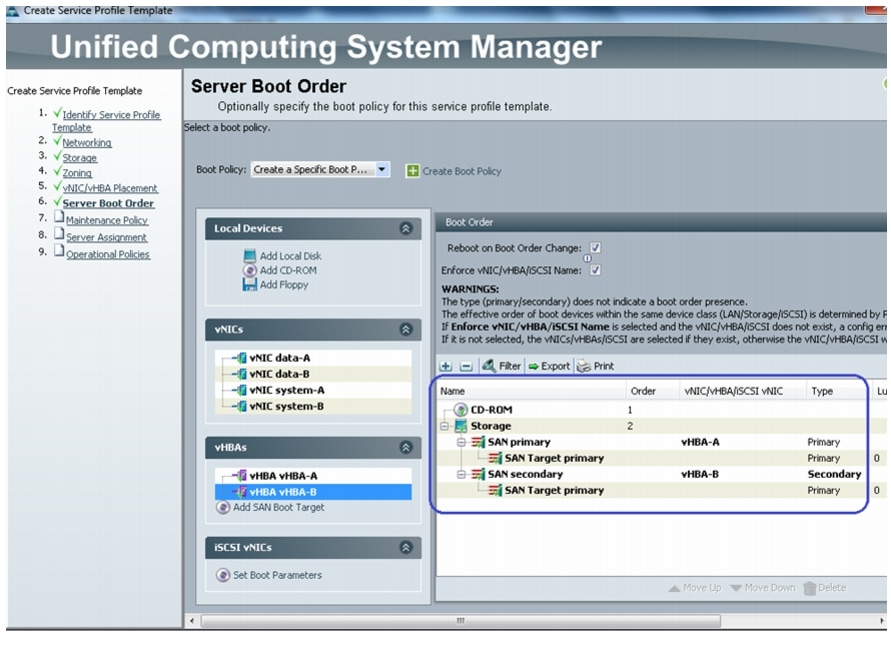Collapse the Local Devices panel
Screen dimensions: 891x662
(406, 228)
